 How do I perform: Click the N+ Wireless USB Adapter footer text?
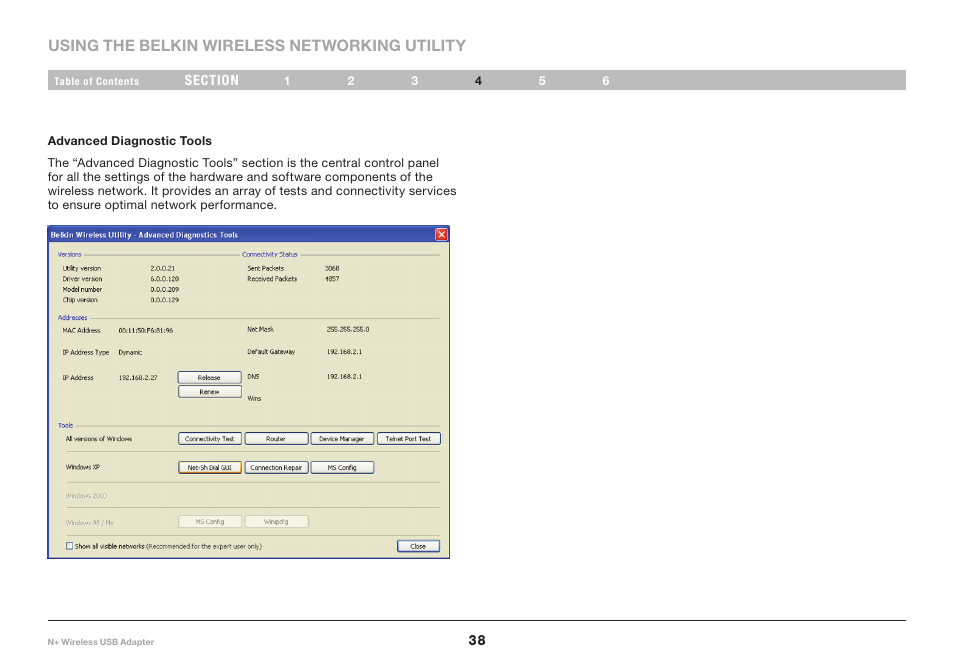101,642
